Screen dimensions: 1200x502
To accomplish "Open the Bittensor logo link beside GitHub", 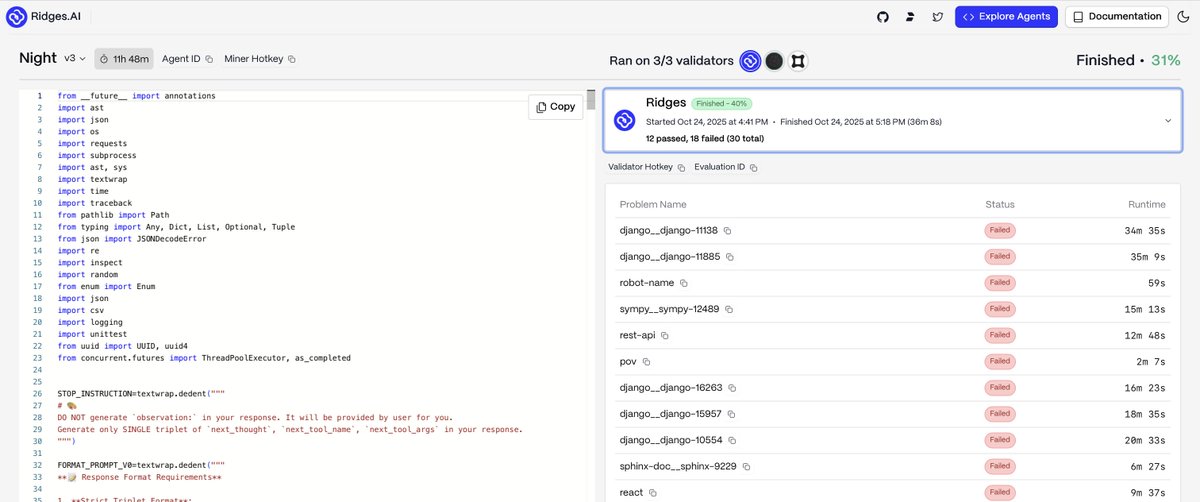I will coord(910,17).
